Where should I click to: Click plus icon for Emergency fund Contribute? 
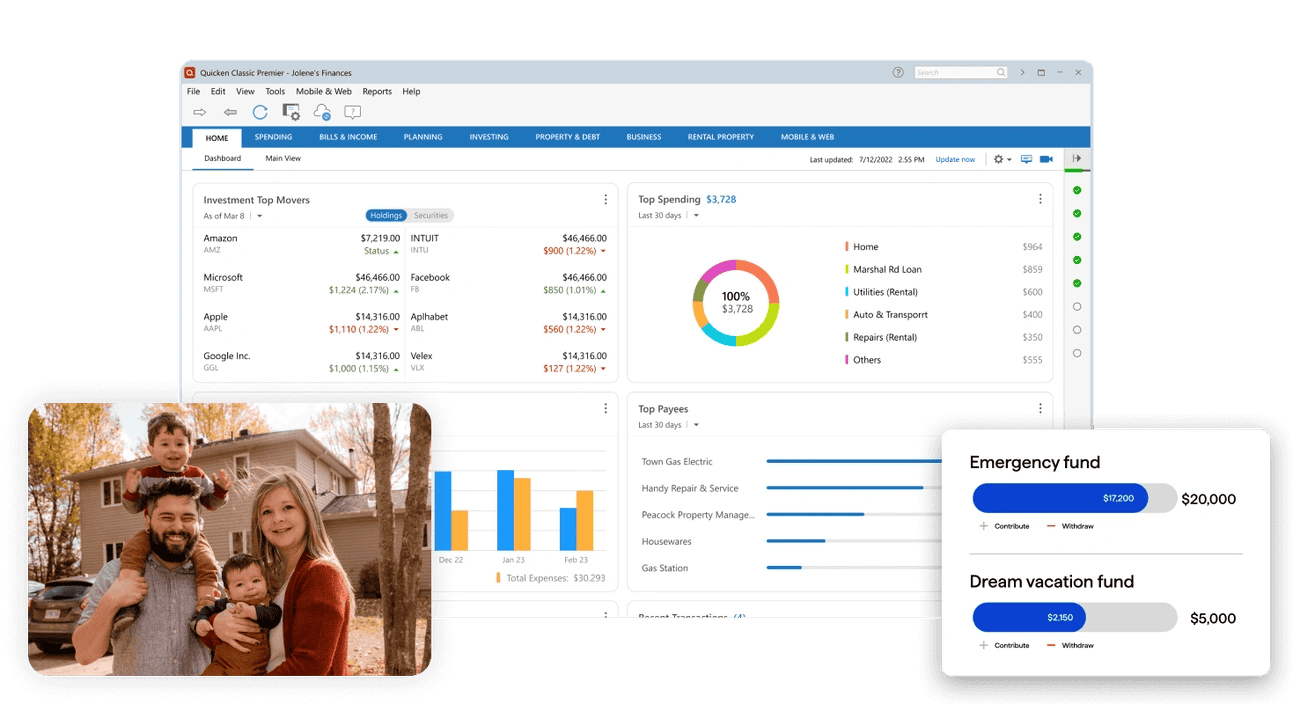[984, 526]
